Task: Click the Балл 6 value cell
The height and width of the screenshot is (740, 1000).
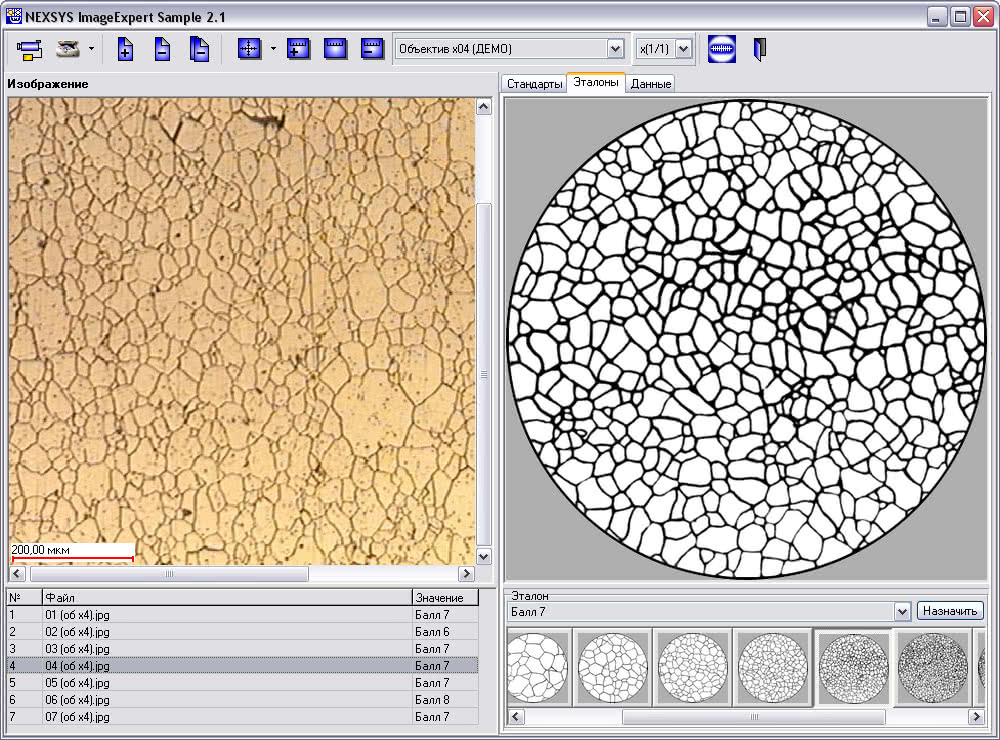Action: (x=445, y=632)
